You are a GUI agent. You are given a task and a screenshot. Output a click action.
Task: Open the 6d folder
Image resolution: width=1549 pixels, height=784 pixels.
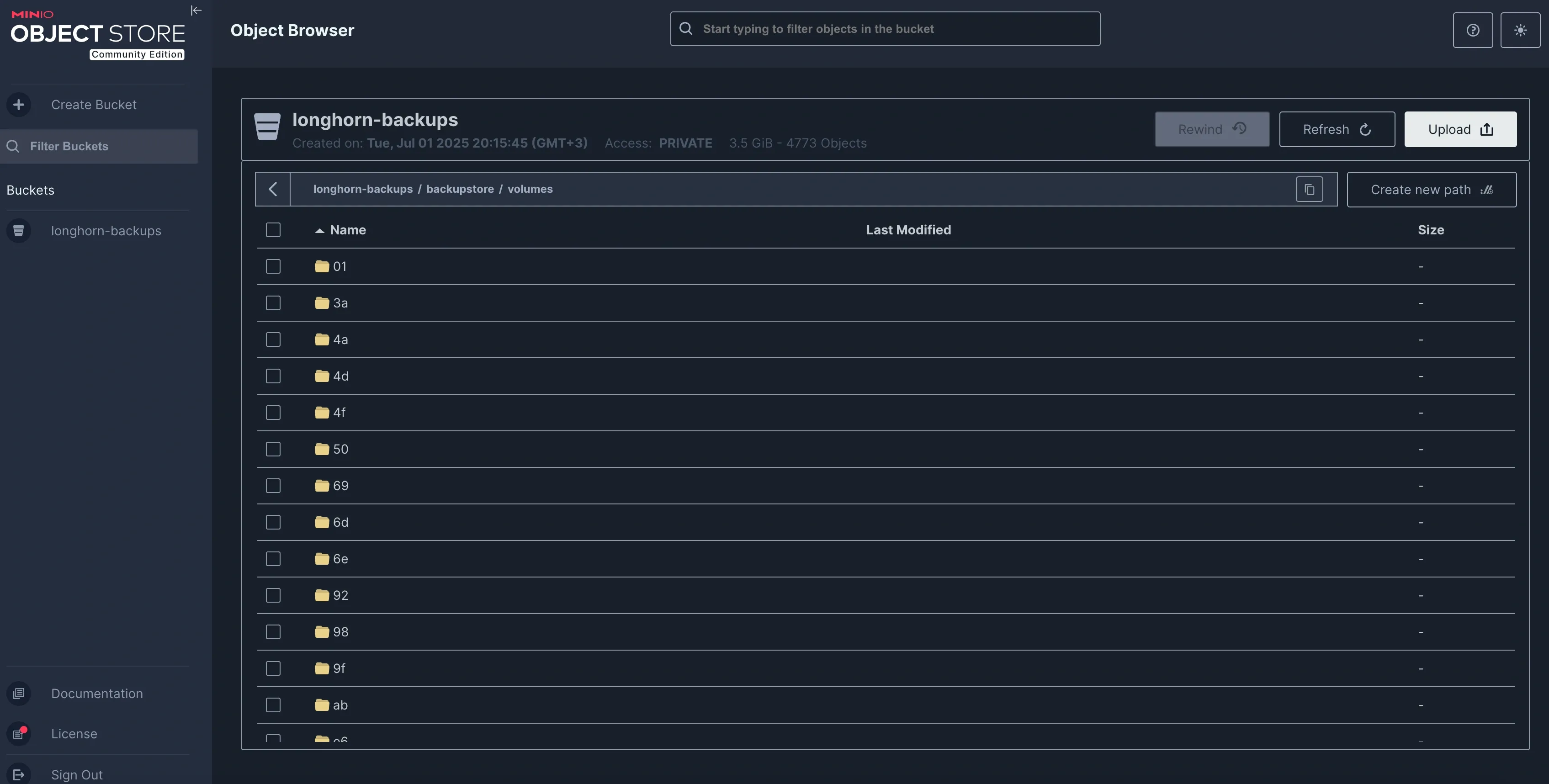point(340,522)
